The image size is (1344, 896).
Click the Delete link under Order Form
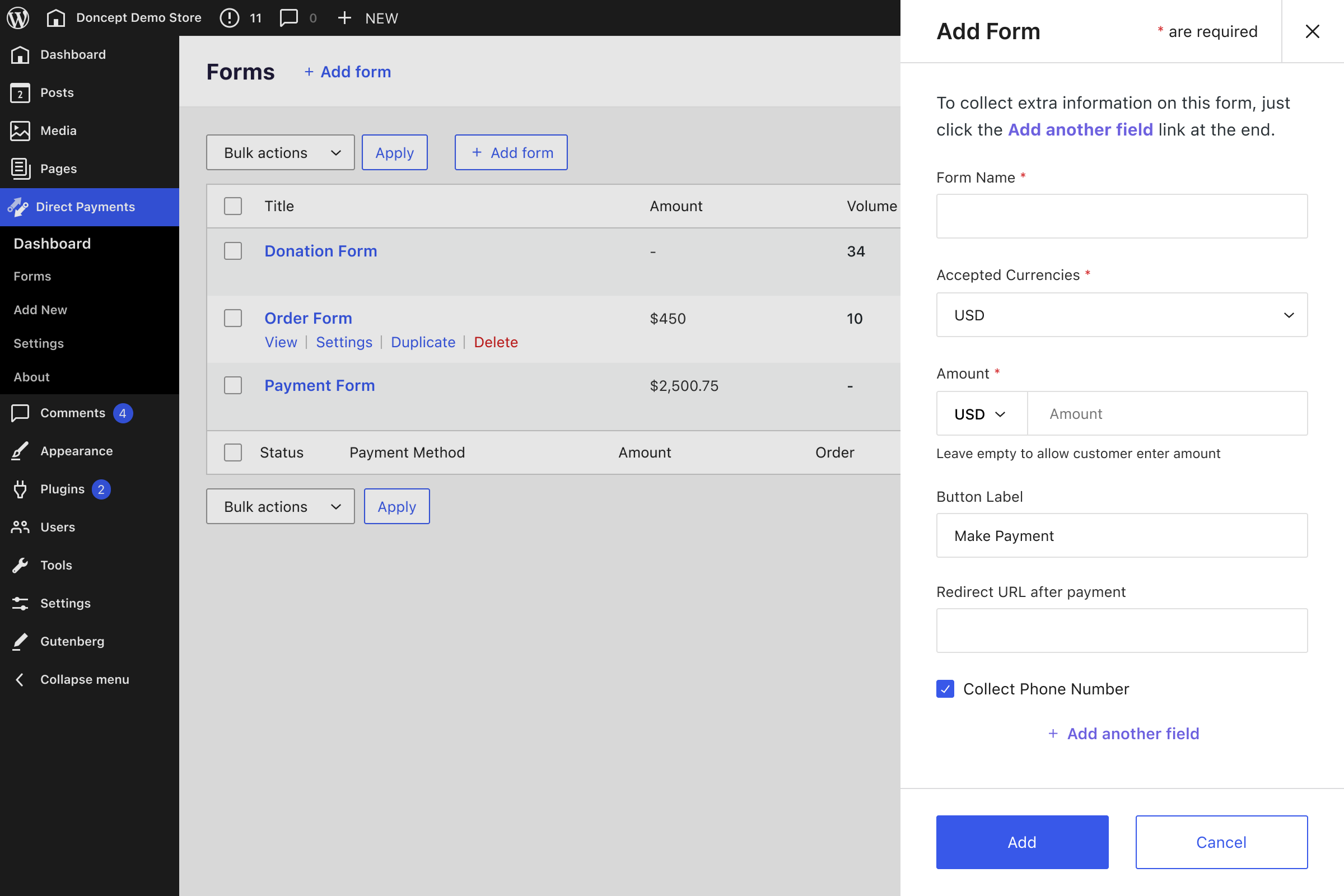pyautogui.click(x=496, y=342)
